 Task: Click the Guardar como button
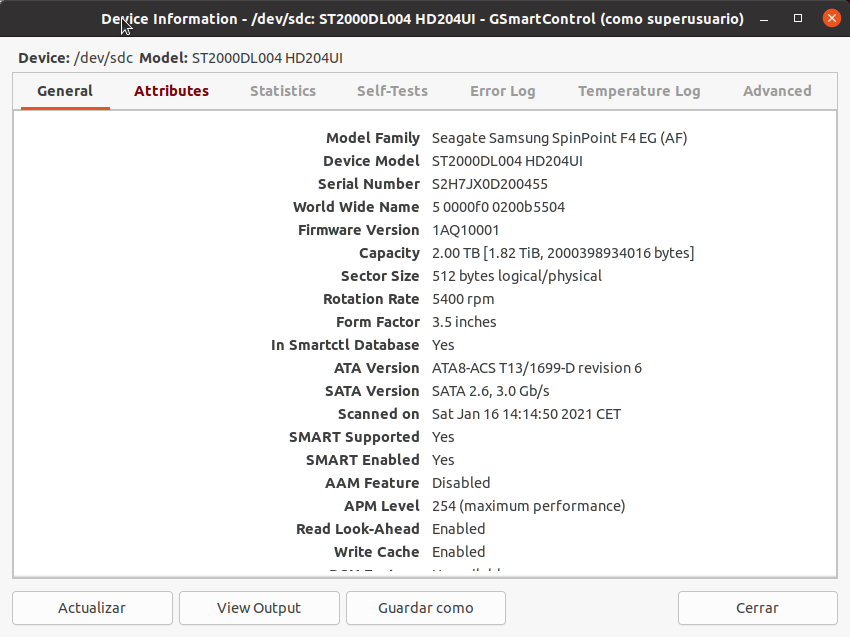(426, 608)
